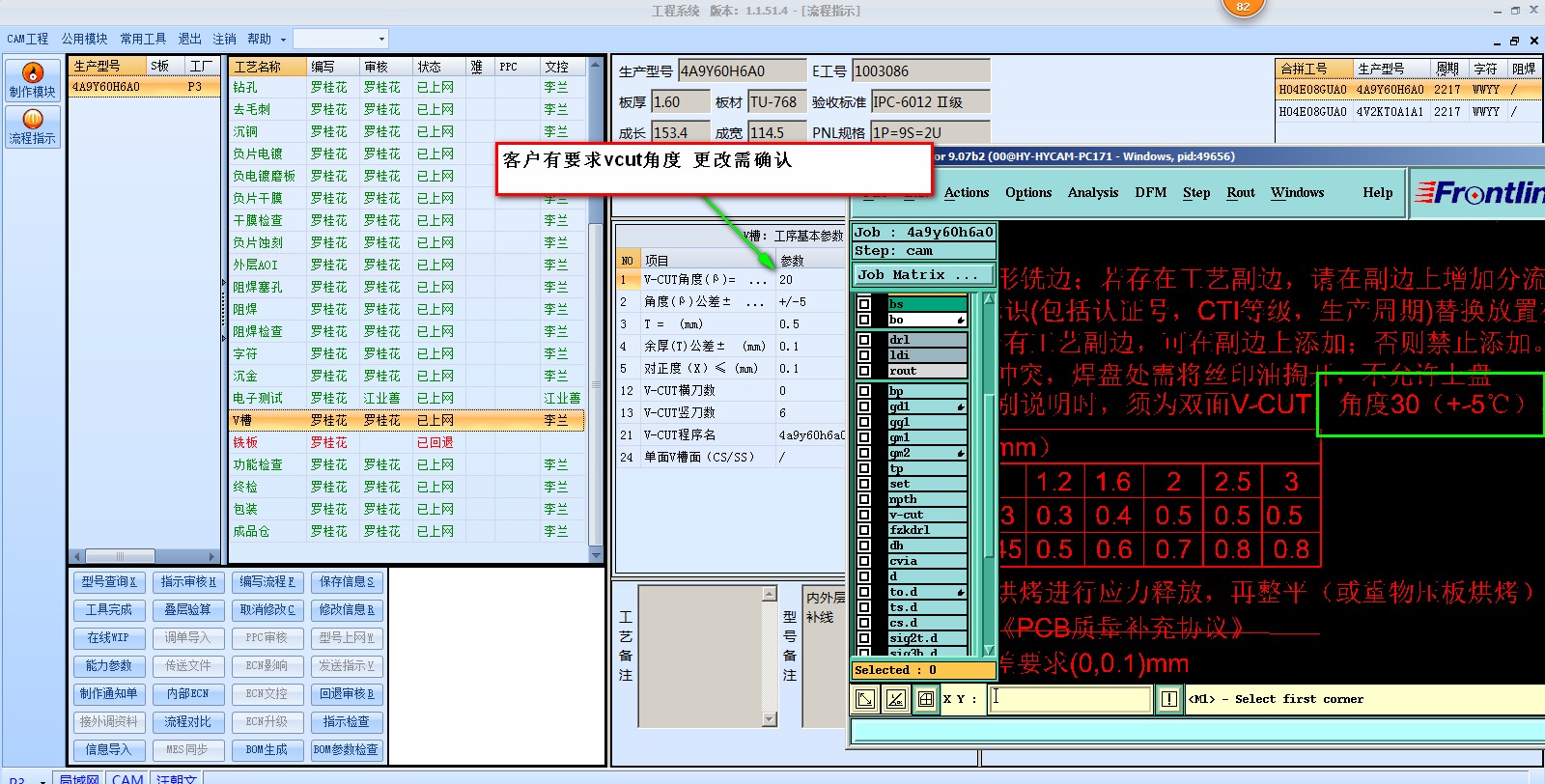Click the second zoom icon in Genesis bottom bar

[x=896, y=698]
